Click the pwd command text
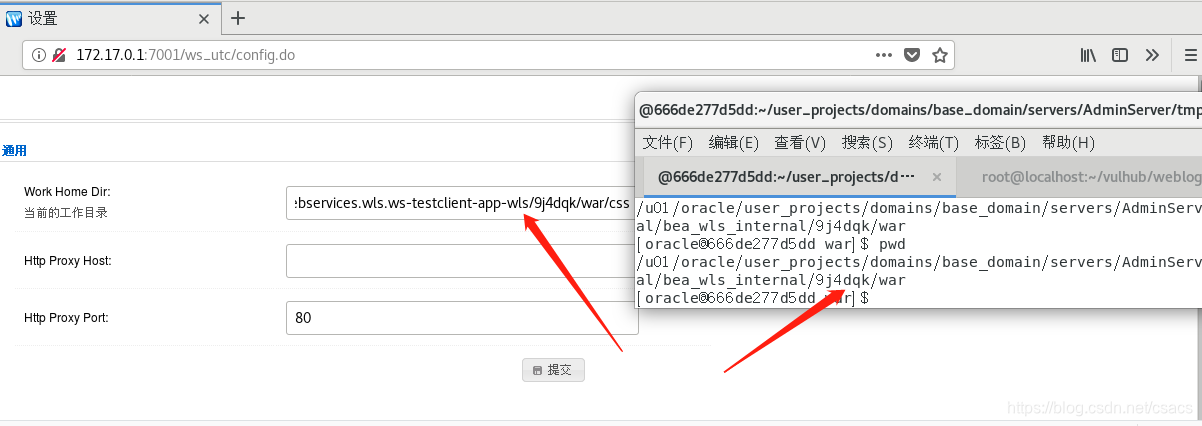Viewport: 1202px width, 426px height. 892,244
